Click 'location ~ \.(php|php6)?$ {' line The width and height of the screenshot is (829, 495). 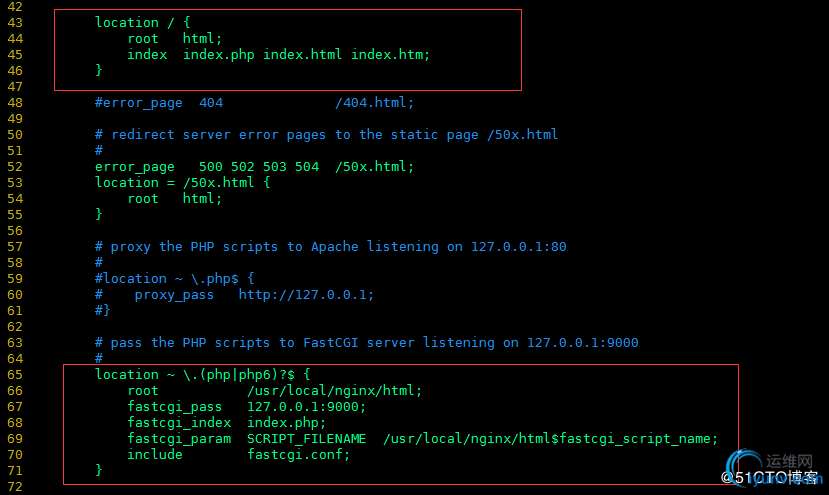click(202, 374)
